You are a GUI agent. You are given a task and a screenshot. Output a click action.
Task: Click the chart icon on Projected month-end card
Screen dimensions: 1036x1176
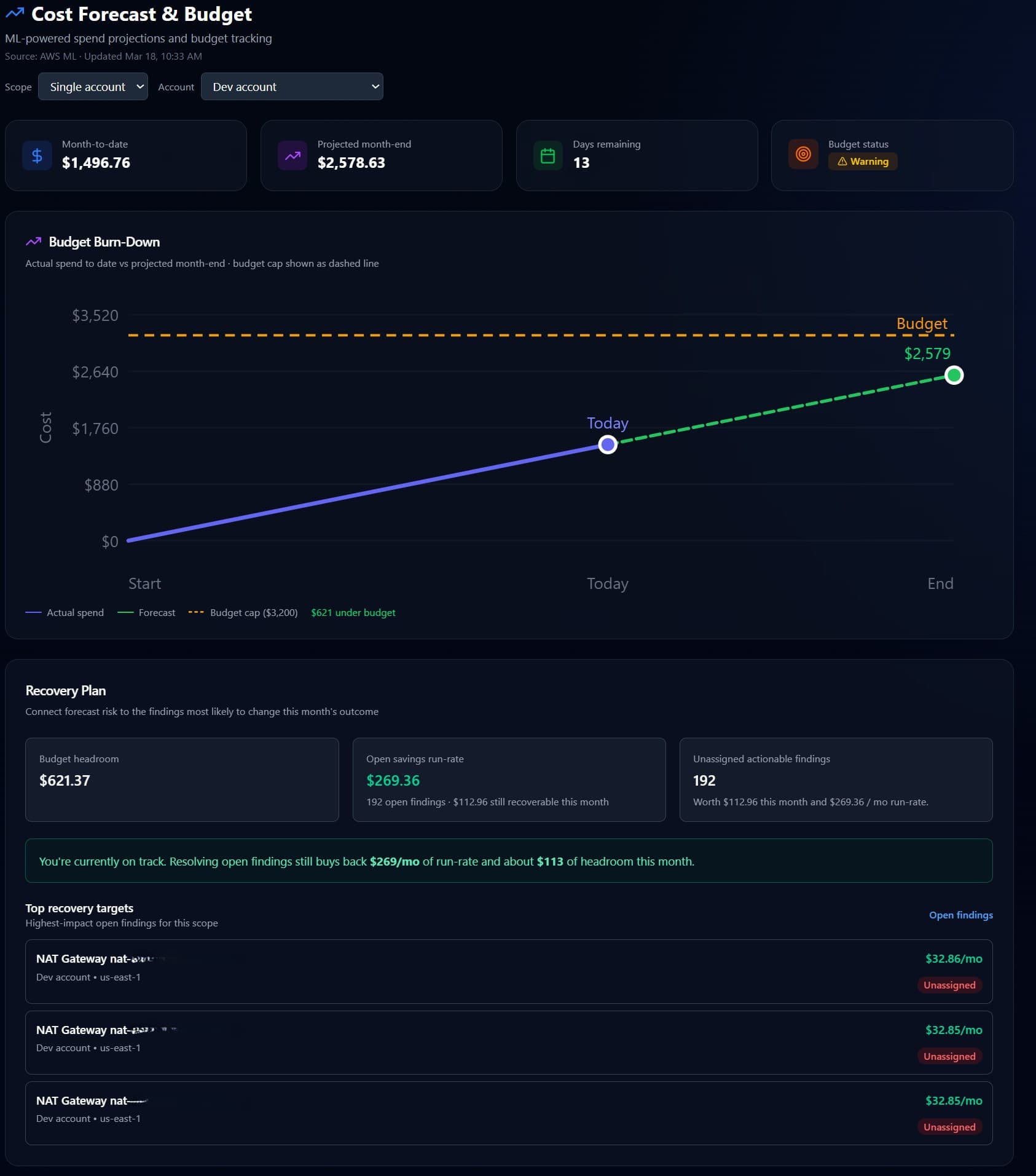(x=293, y=155)
